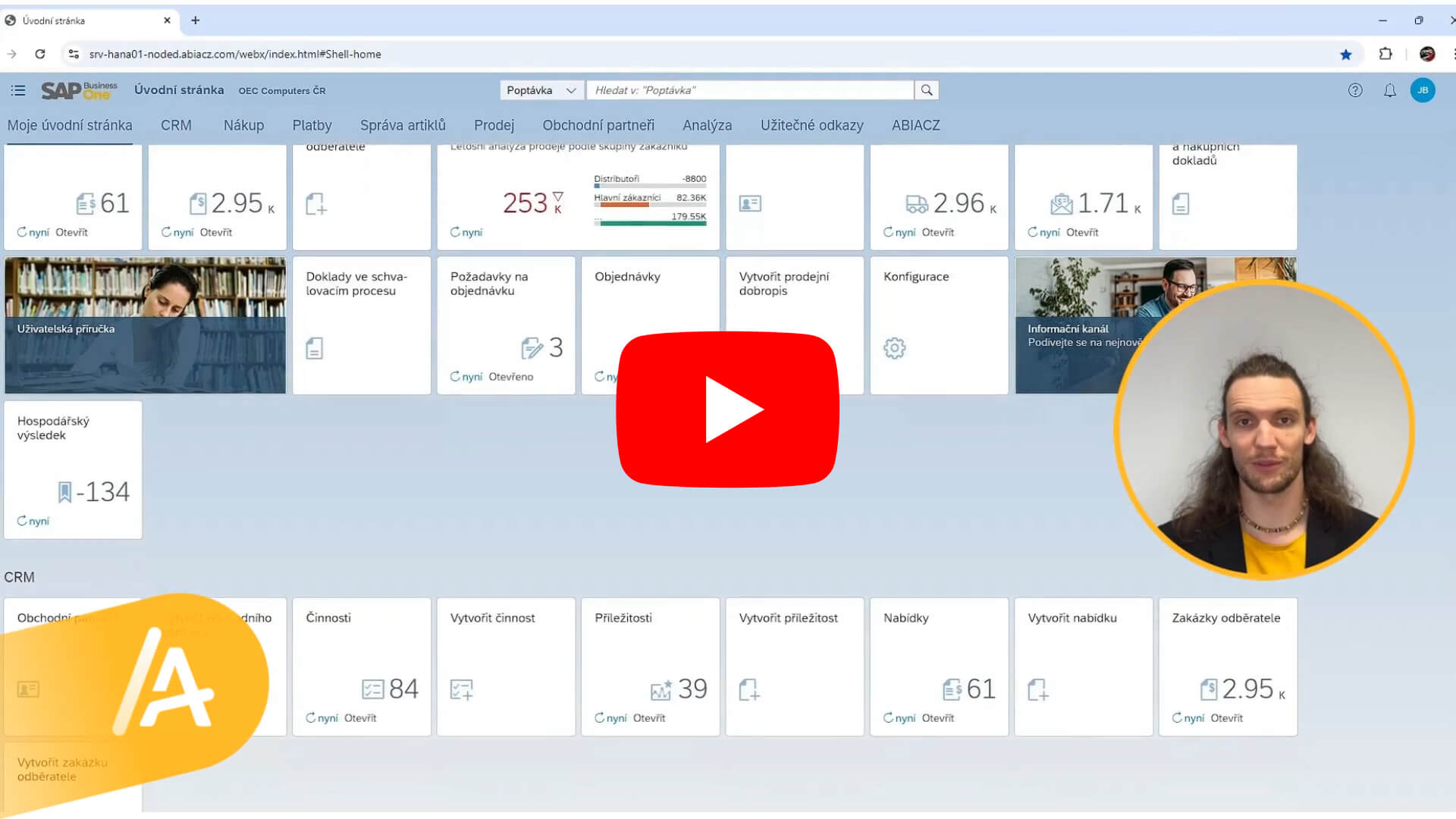Open the Obchodní partneři tab
Screen dimensions: 1456x819
pos(598,125)
